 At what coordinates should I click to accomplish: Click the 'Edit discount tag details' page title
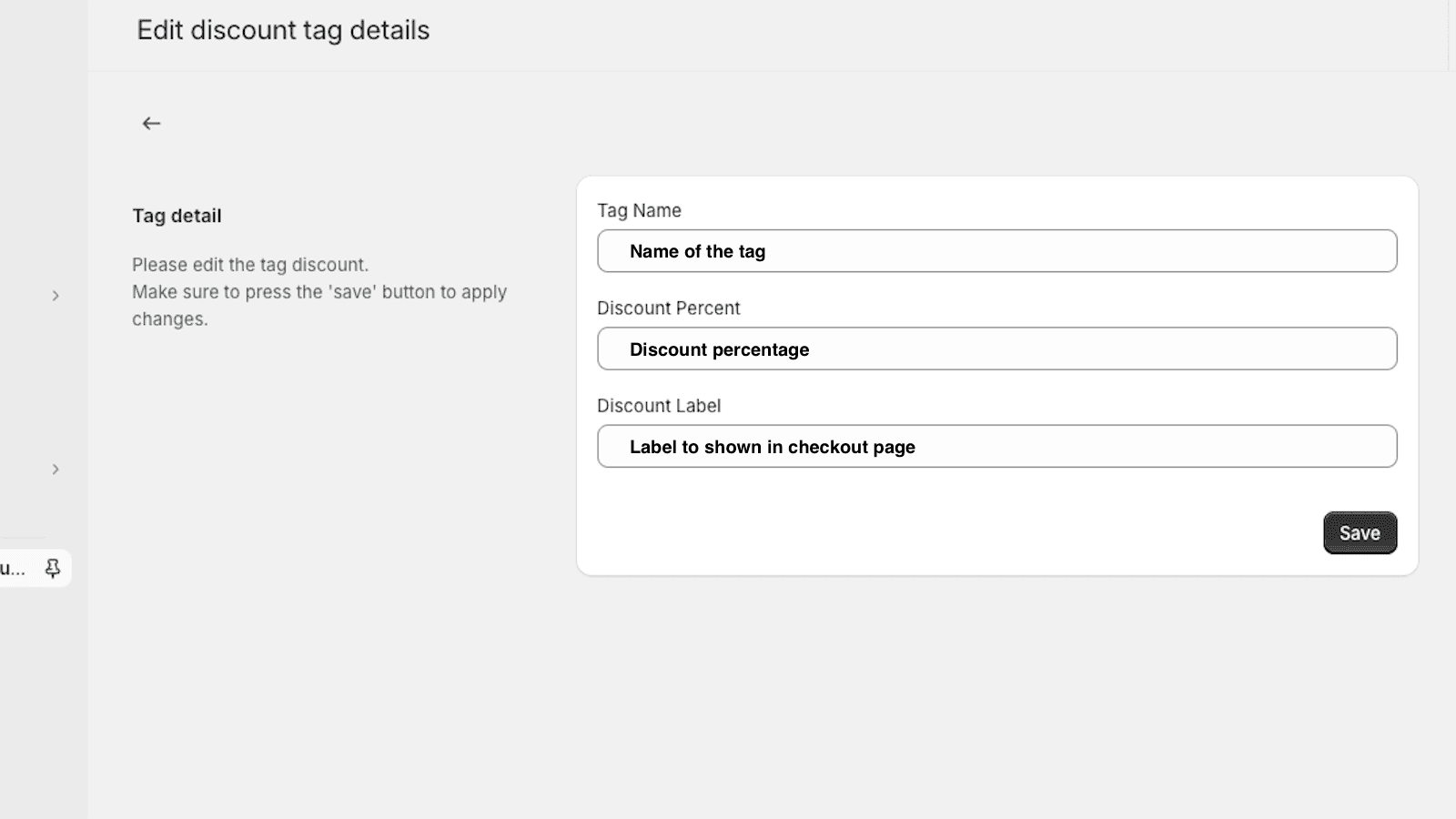click(283, 30)
